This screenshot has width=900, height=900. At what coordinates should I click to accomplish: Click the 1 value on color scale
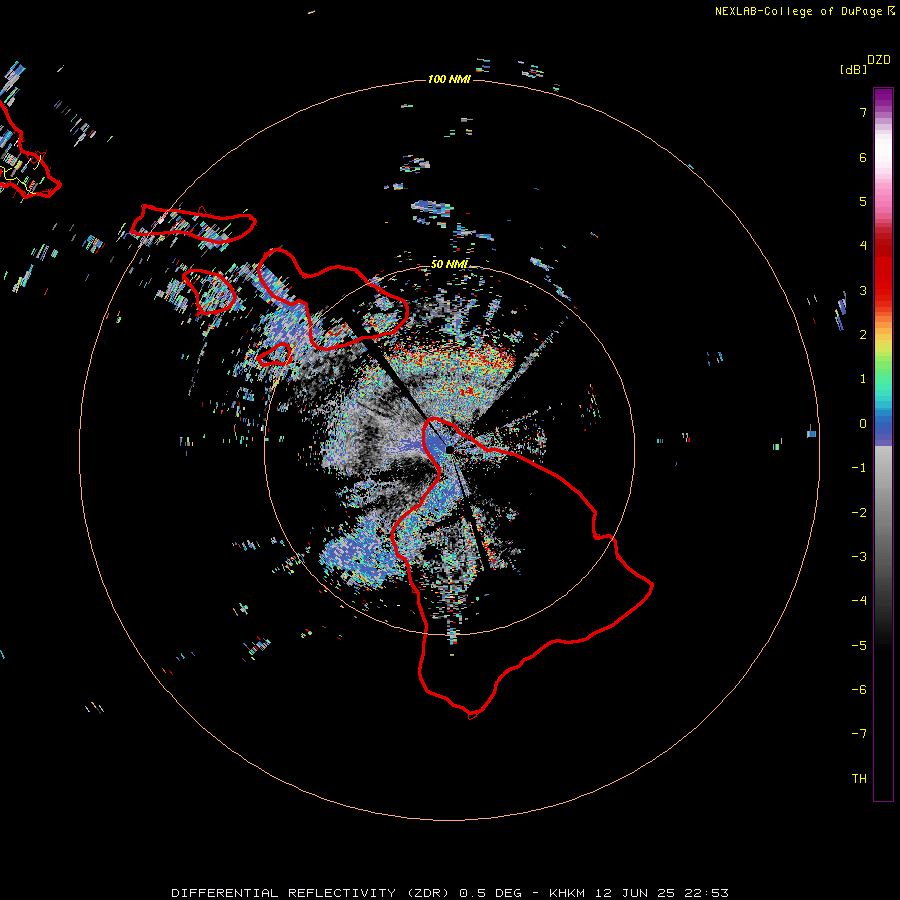[x=863, y=379]
